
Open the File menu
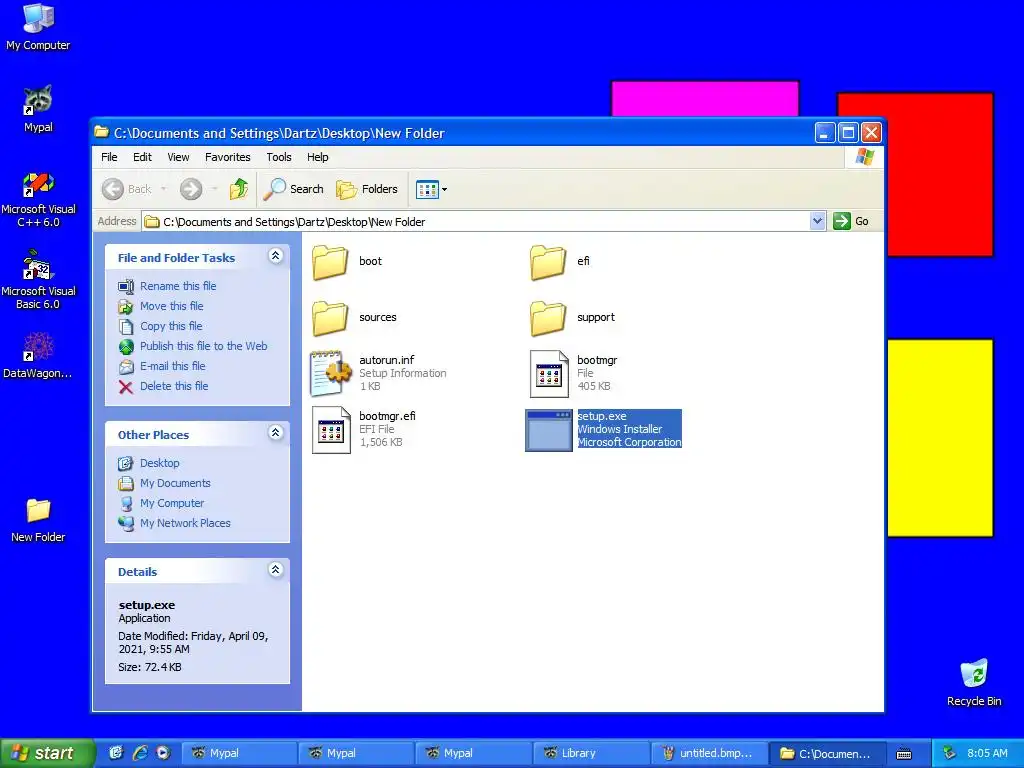tap(109, 157)
